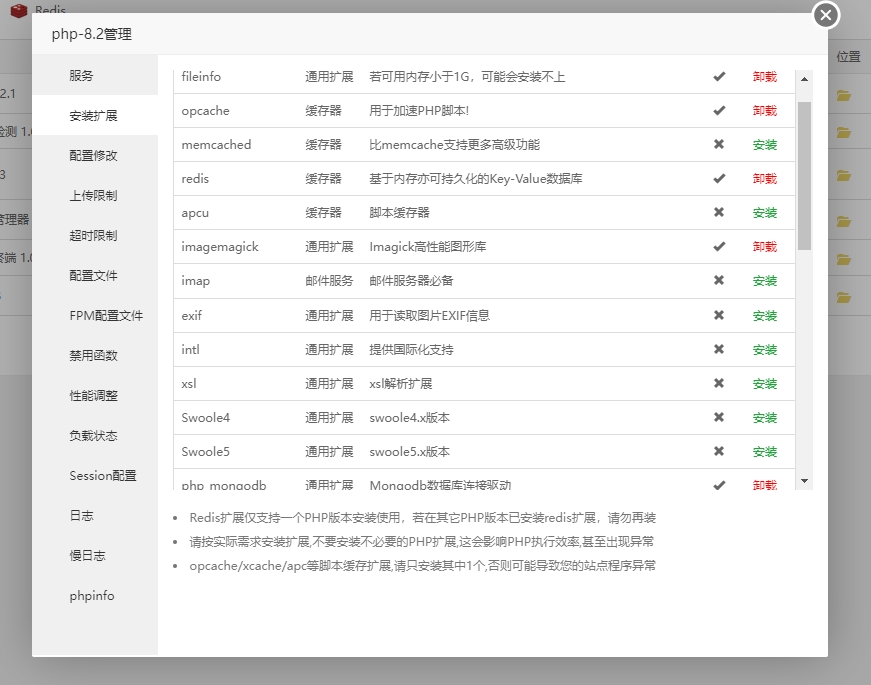Install the imap extension
The height and width of the screenshot is (685, 871).
click(764, 281)
